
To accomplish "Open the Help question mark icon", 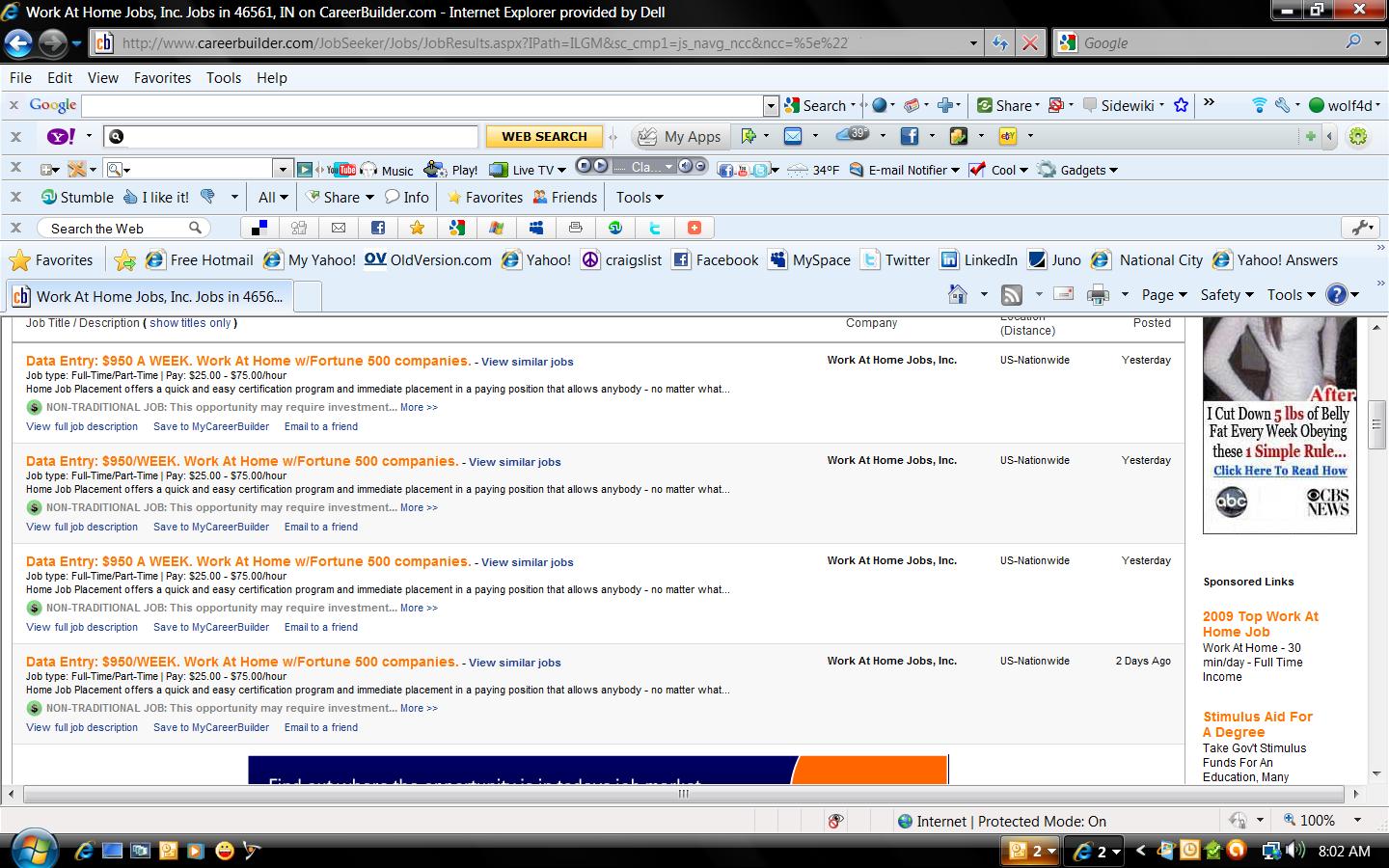I will pos(1337,294).
